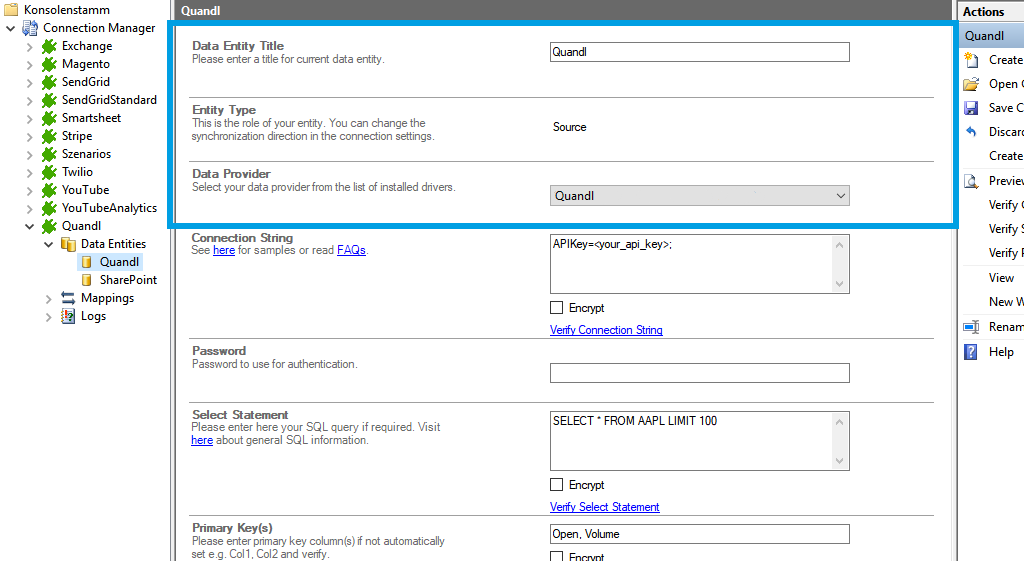
Task: Select the View action in Actions pane
Action: (1001, 278)
